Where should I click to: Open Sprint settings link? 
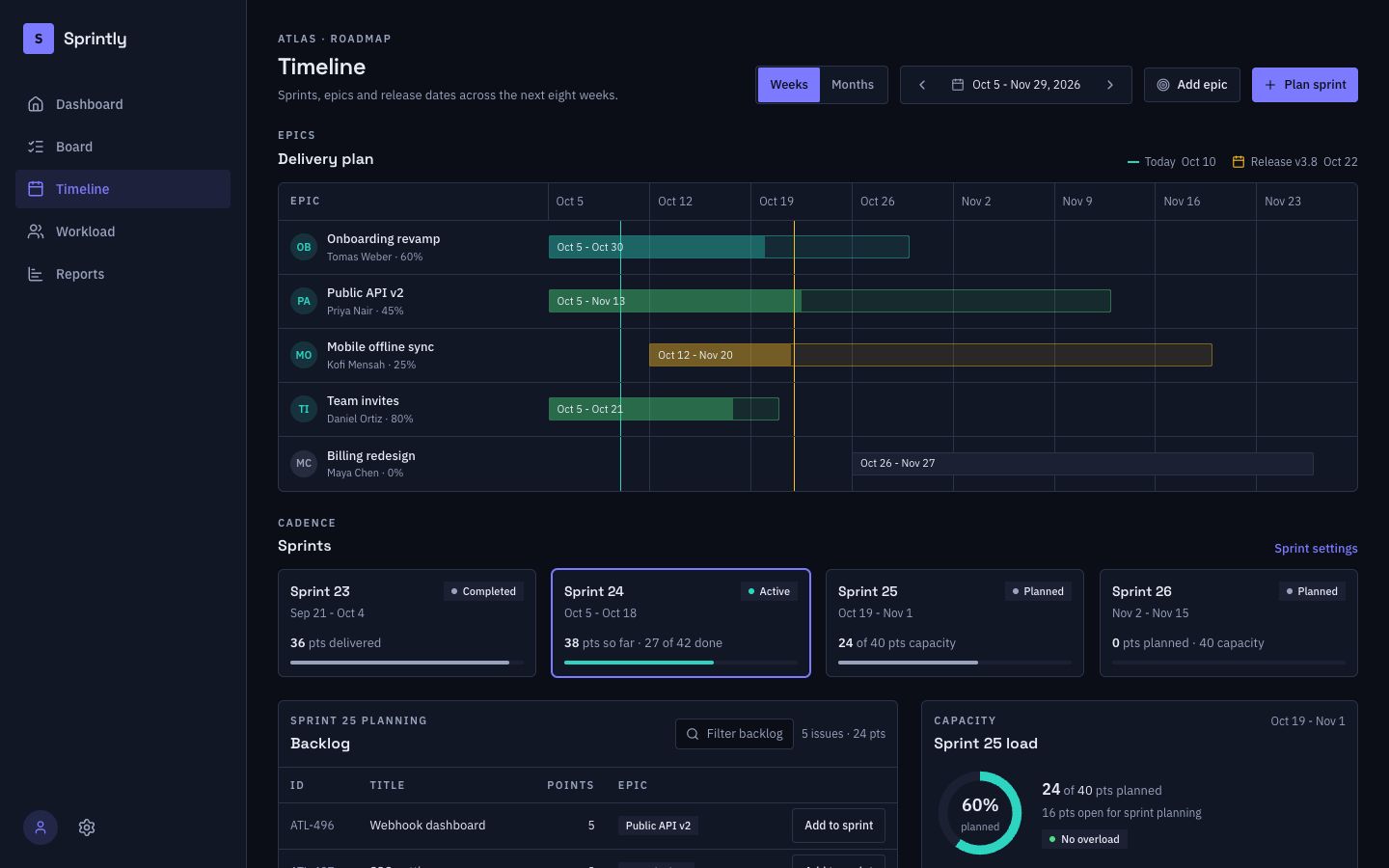click(x=1316, y=548)
